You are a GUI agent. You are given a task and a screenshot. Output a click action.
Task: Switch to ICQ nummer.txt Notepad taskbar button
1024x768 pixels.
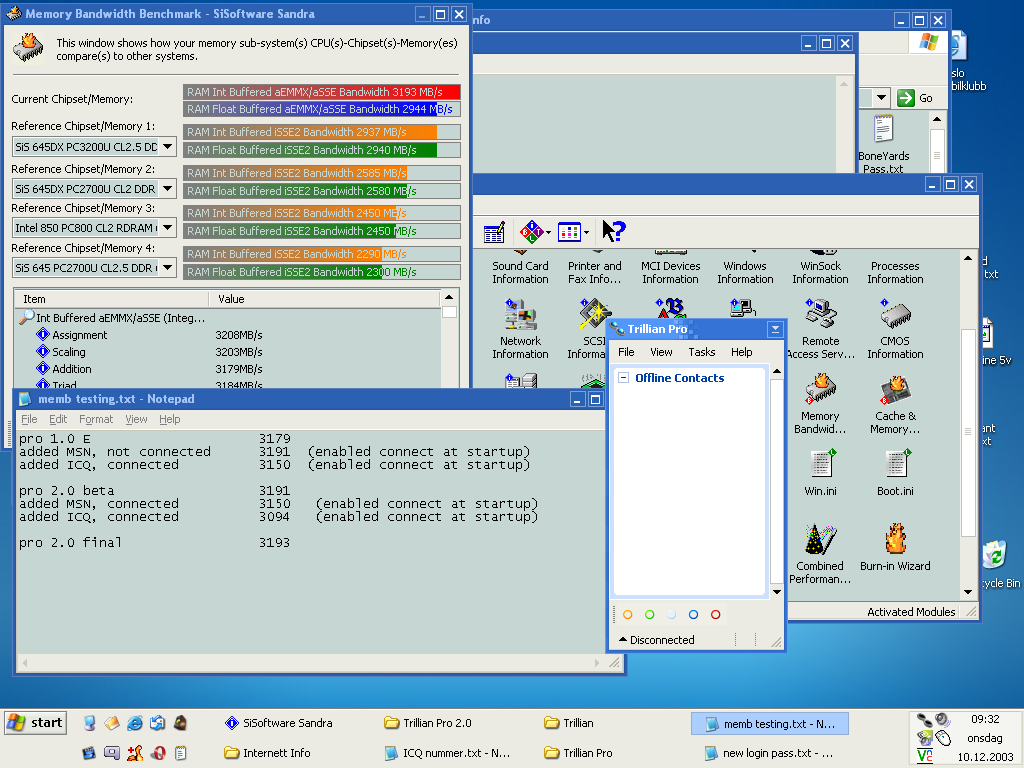[448, 753]
